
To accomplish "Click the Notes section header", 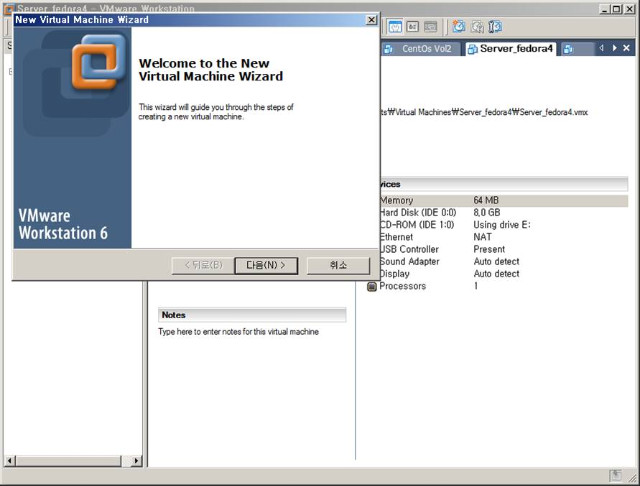I will tap(252, 315).
